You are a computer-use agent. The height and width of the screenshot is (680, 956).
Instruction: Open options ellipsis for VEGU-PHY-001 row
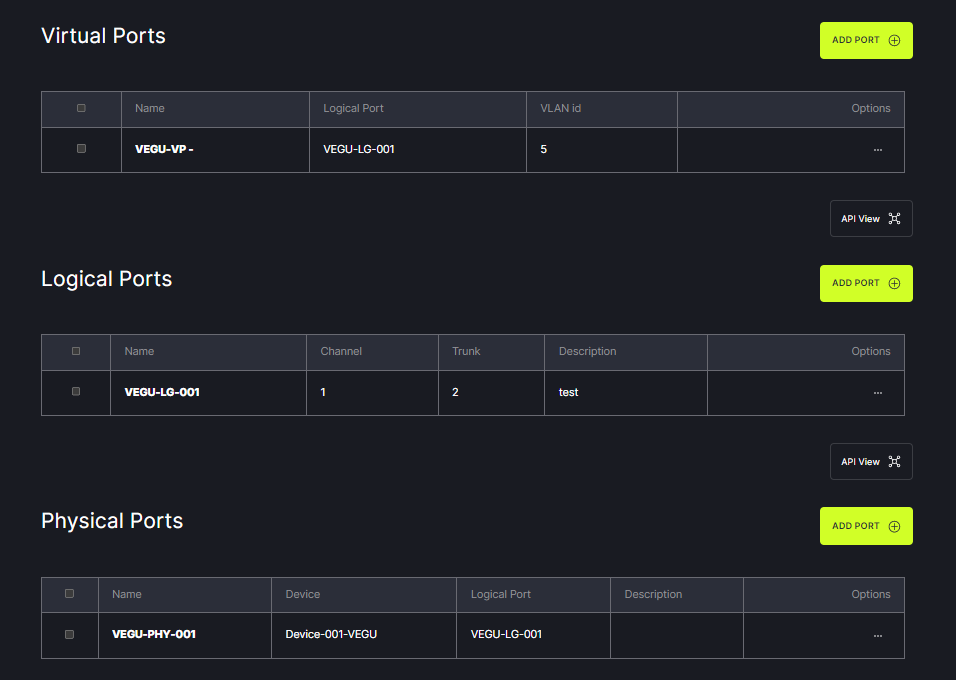[877, 636]
